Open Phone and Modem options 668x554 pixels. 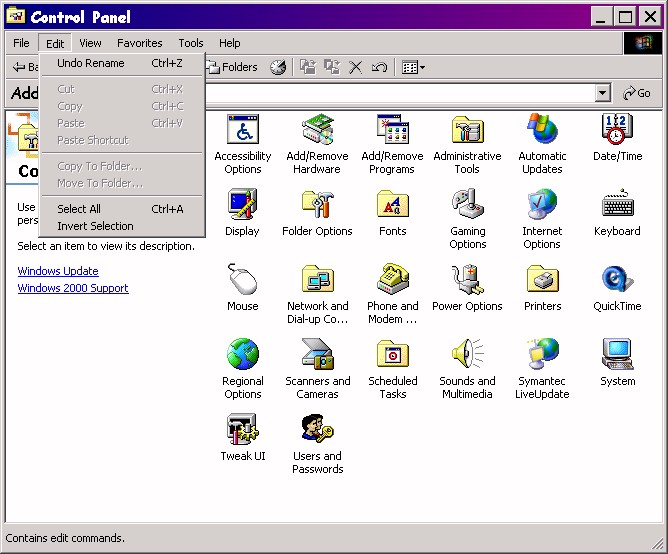click(392, 294)
